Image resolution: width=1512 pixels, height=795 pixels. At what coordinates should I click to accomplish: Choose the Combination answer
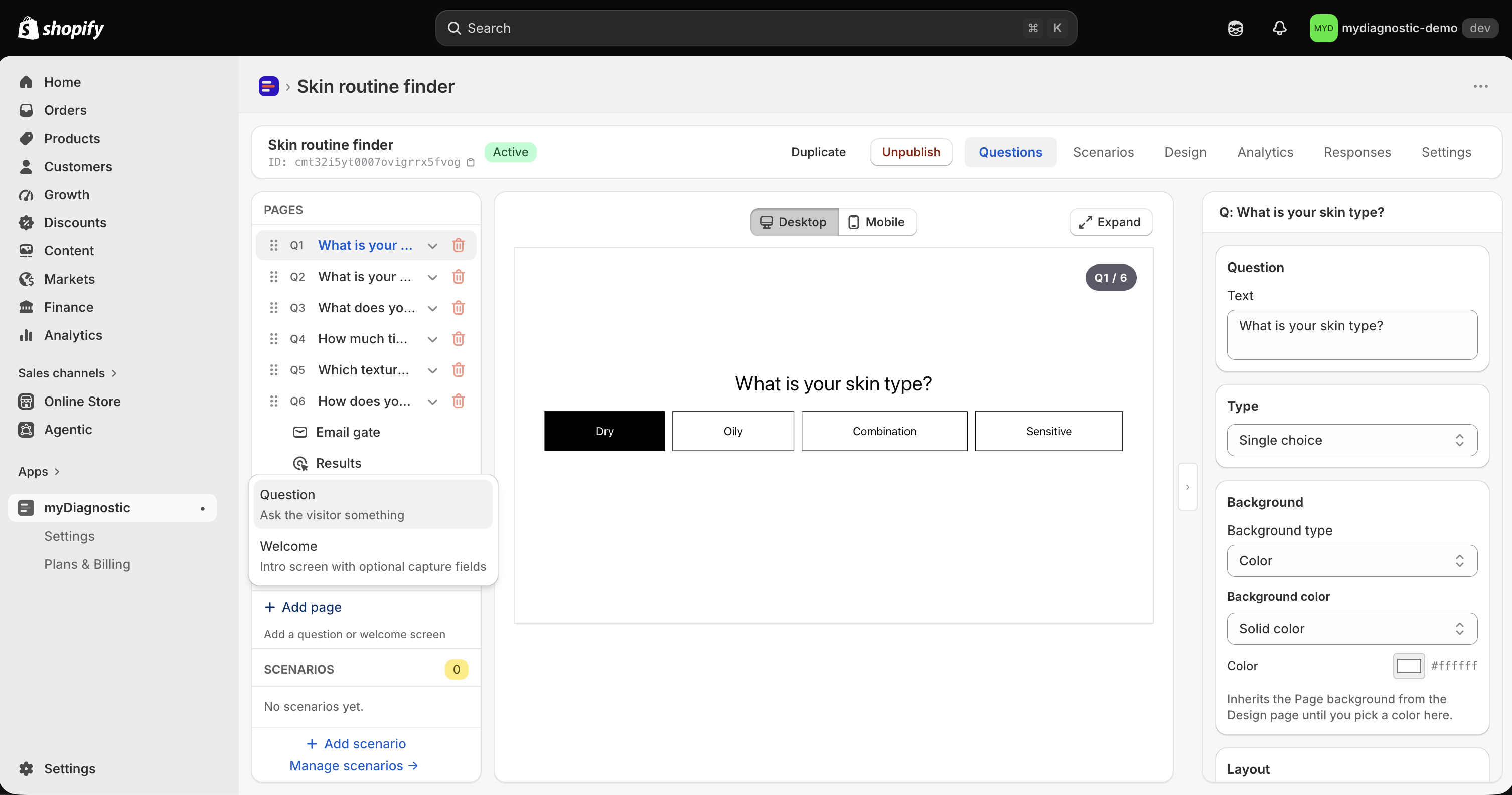pos(884,431)
